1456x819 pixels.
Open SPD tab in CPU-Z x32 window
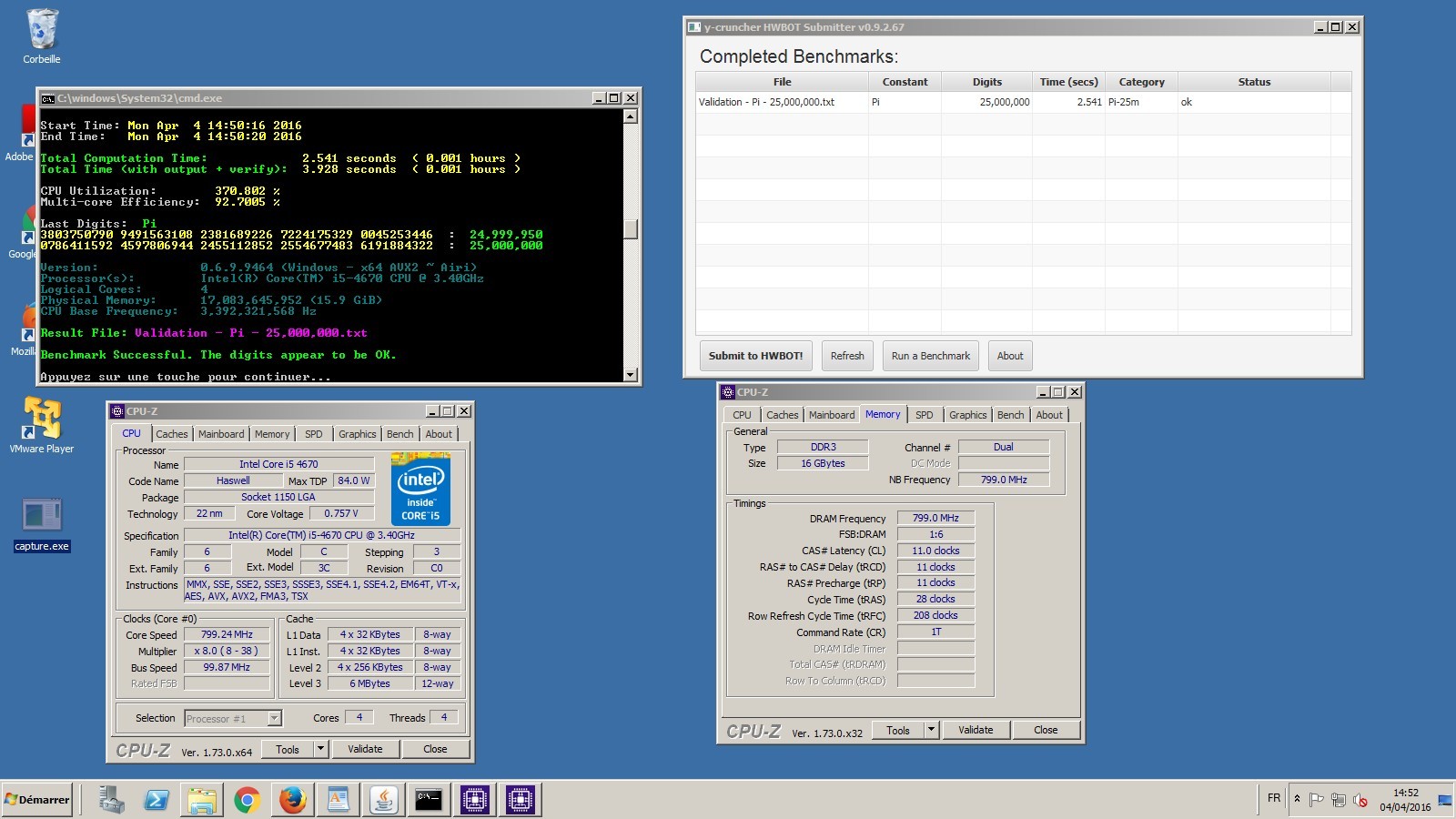pos(925,415)
